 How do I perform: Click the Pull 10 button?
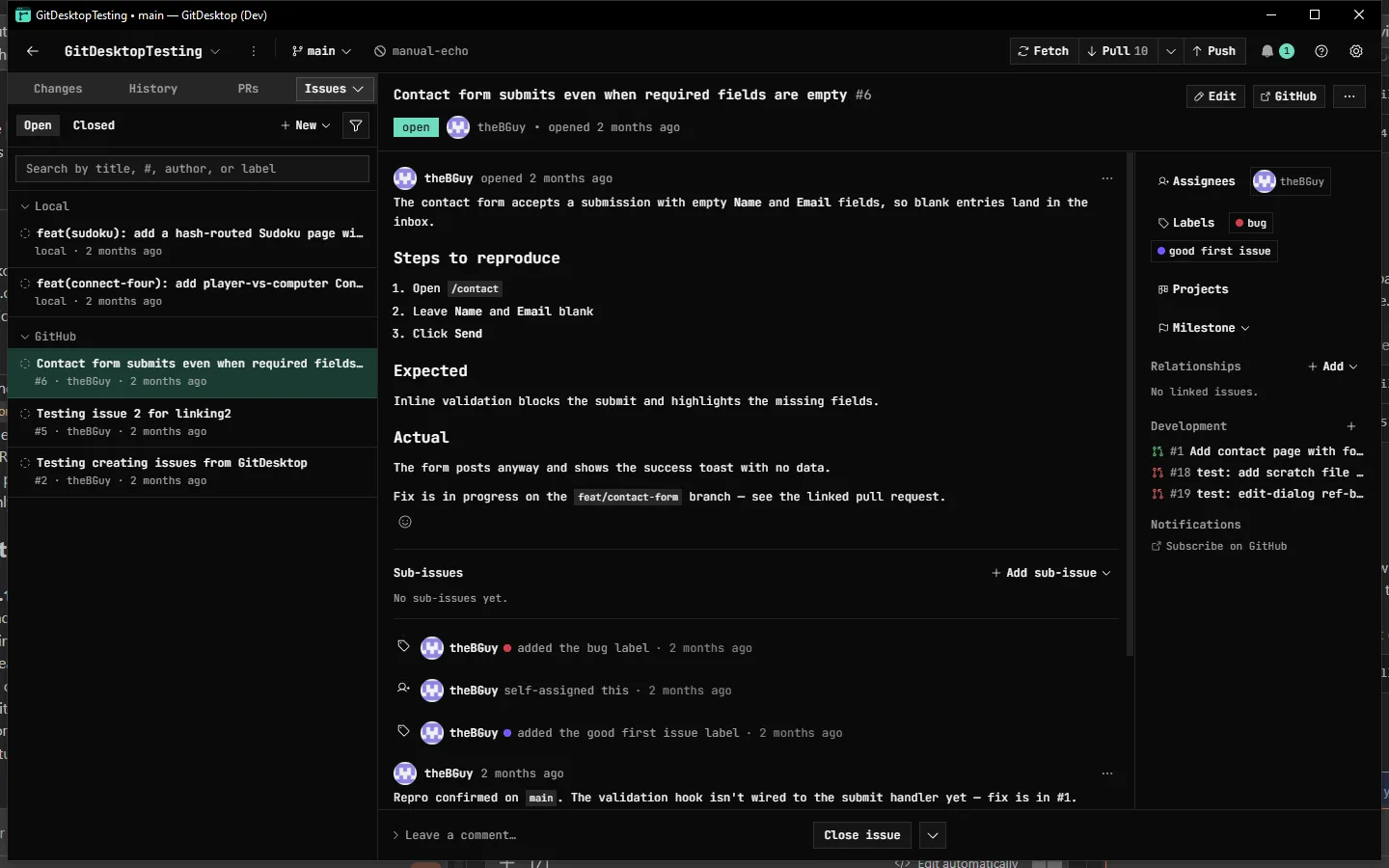coord(1118,51)
